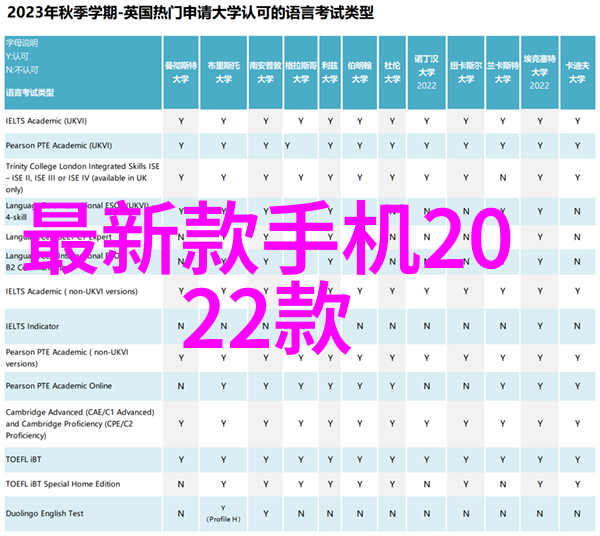
Task: Click the 'Pearson PTE Academic Online' row label
Action: [59, 386]
